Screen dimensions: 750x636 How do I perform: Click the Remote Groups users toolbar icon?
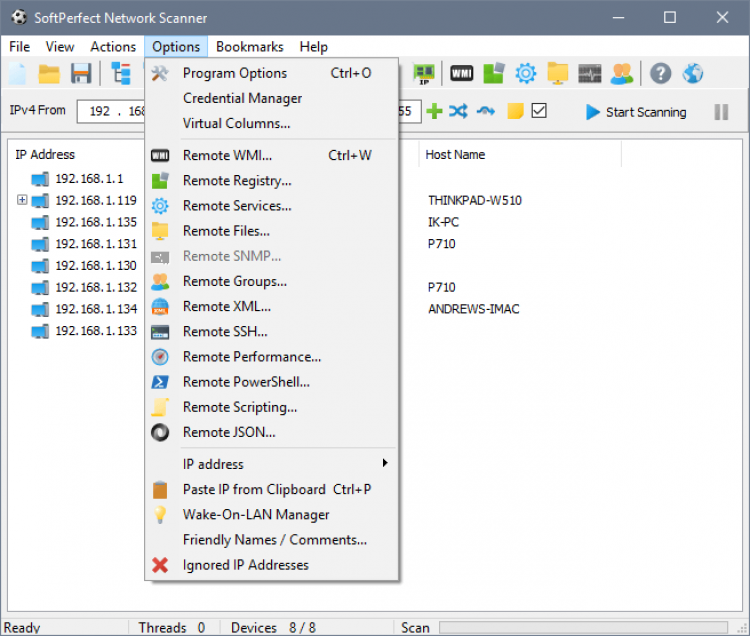622,74
